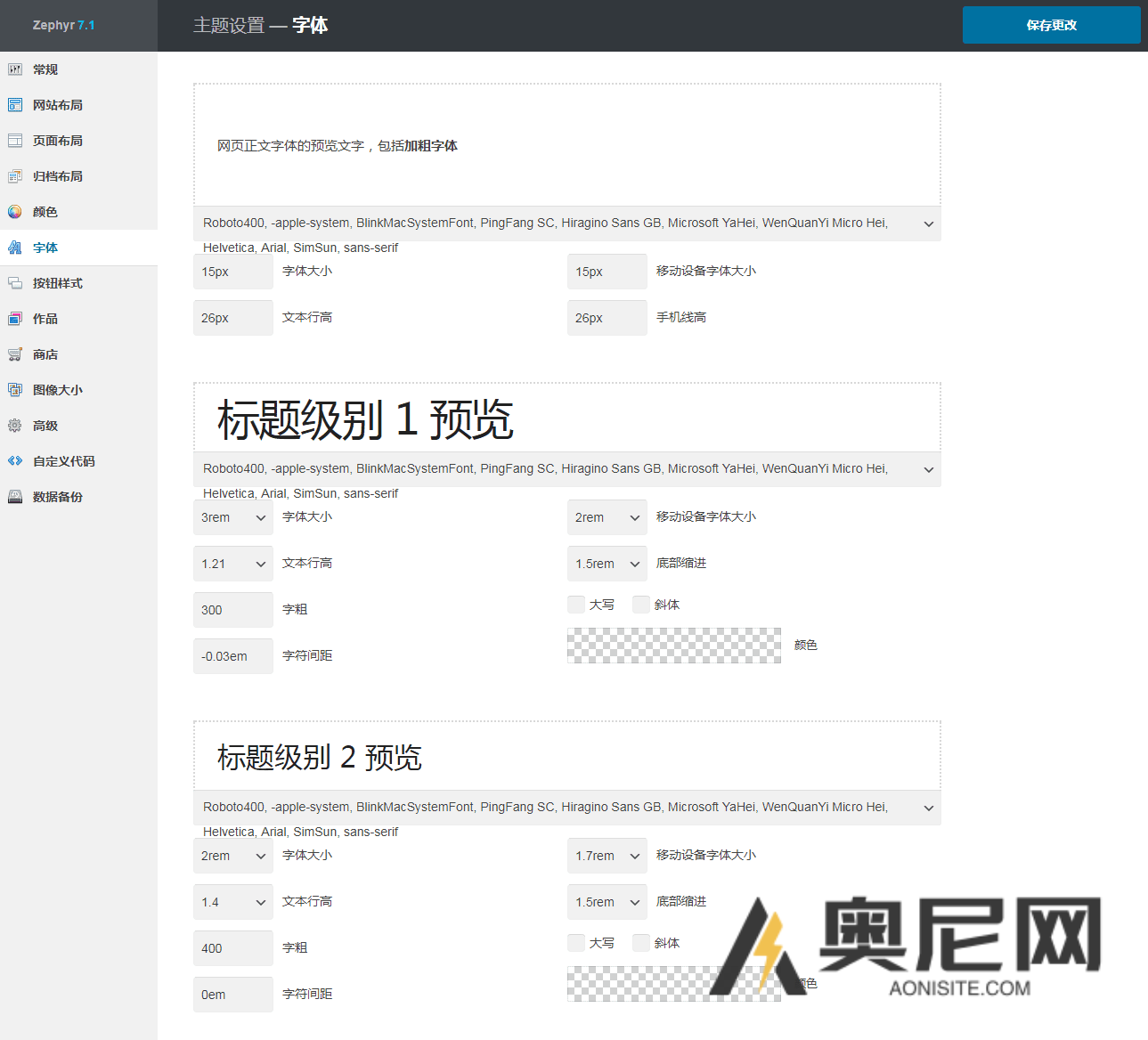Image resolution: width=1148 pixels, height=1040 pixels.
Task: Toggle 斜体 for heading level 1
Action: [x=641, y=604]
